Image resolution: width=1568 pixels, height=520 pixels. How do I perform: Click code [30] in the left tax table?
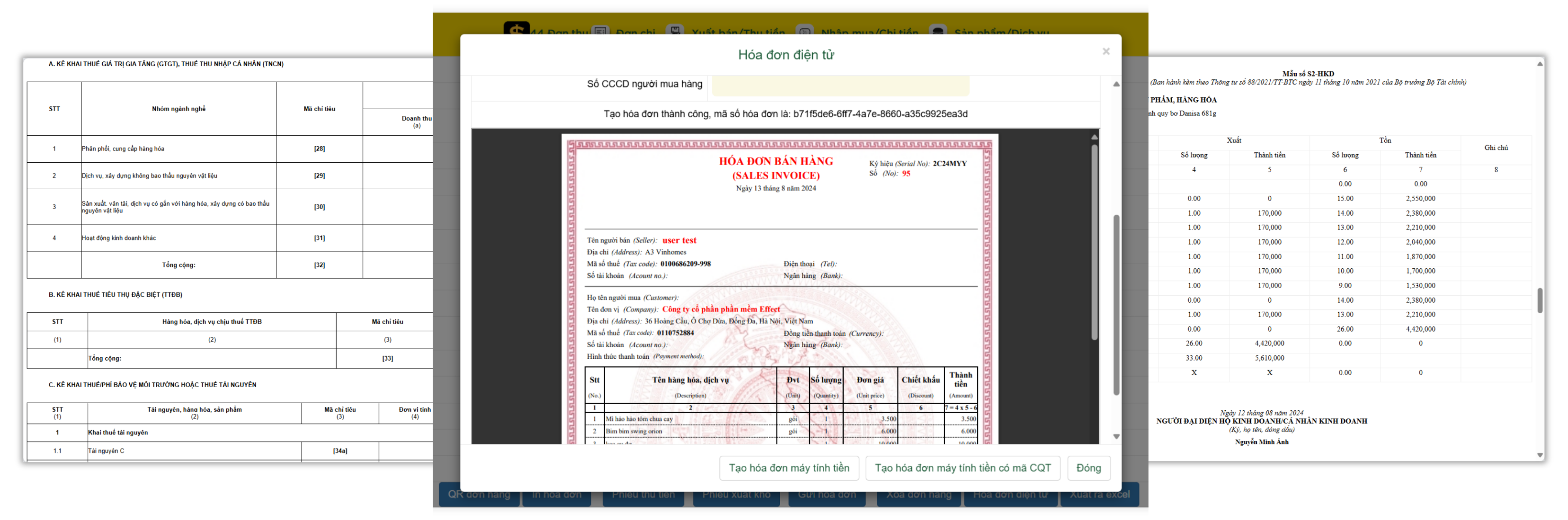319,207
